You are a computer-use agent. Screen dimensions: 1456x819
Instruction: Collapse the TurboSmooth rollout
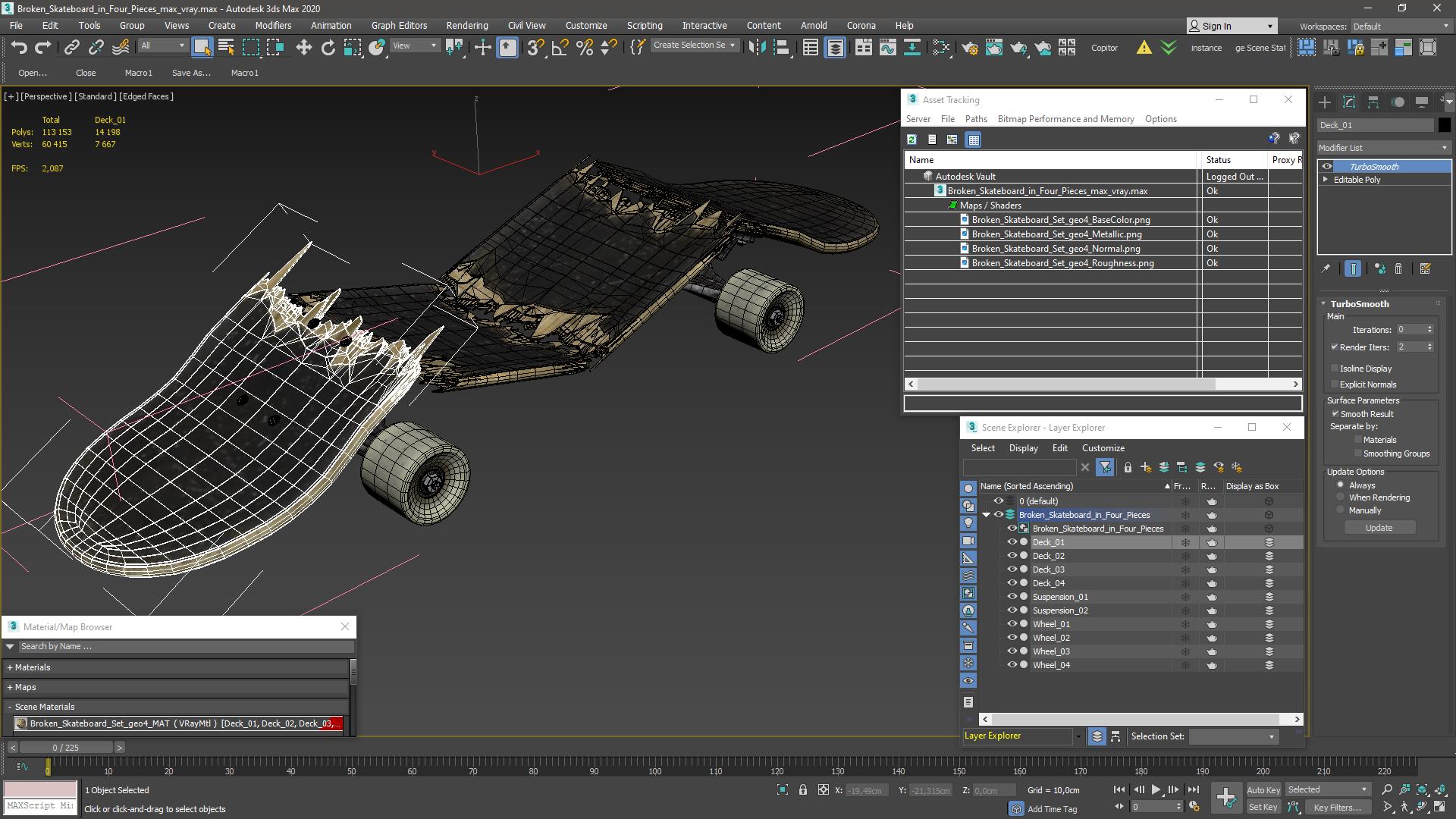(x=1323, y=304)
